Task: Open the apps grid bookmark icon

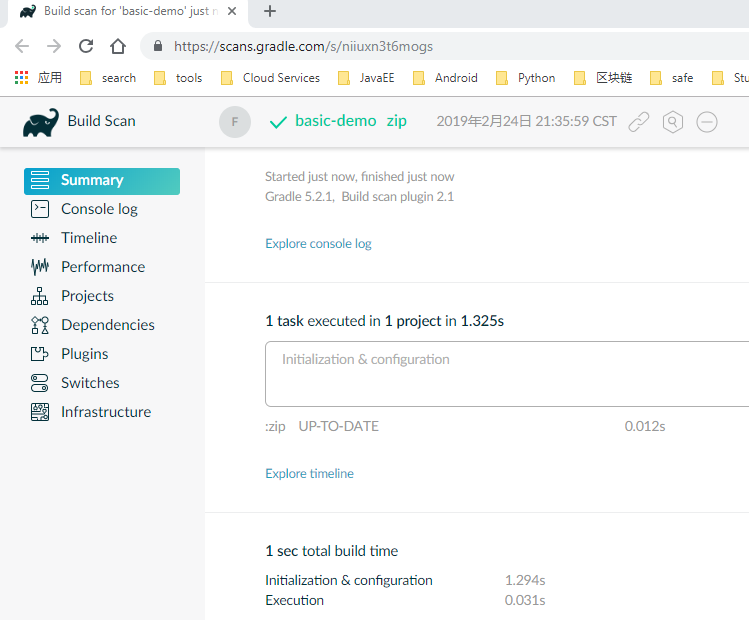Action: point(21,77)
